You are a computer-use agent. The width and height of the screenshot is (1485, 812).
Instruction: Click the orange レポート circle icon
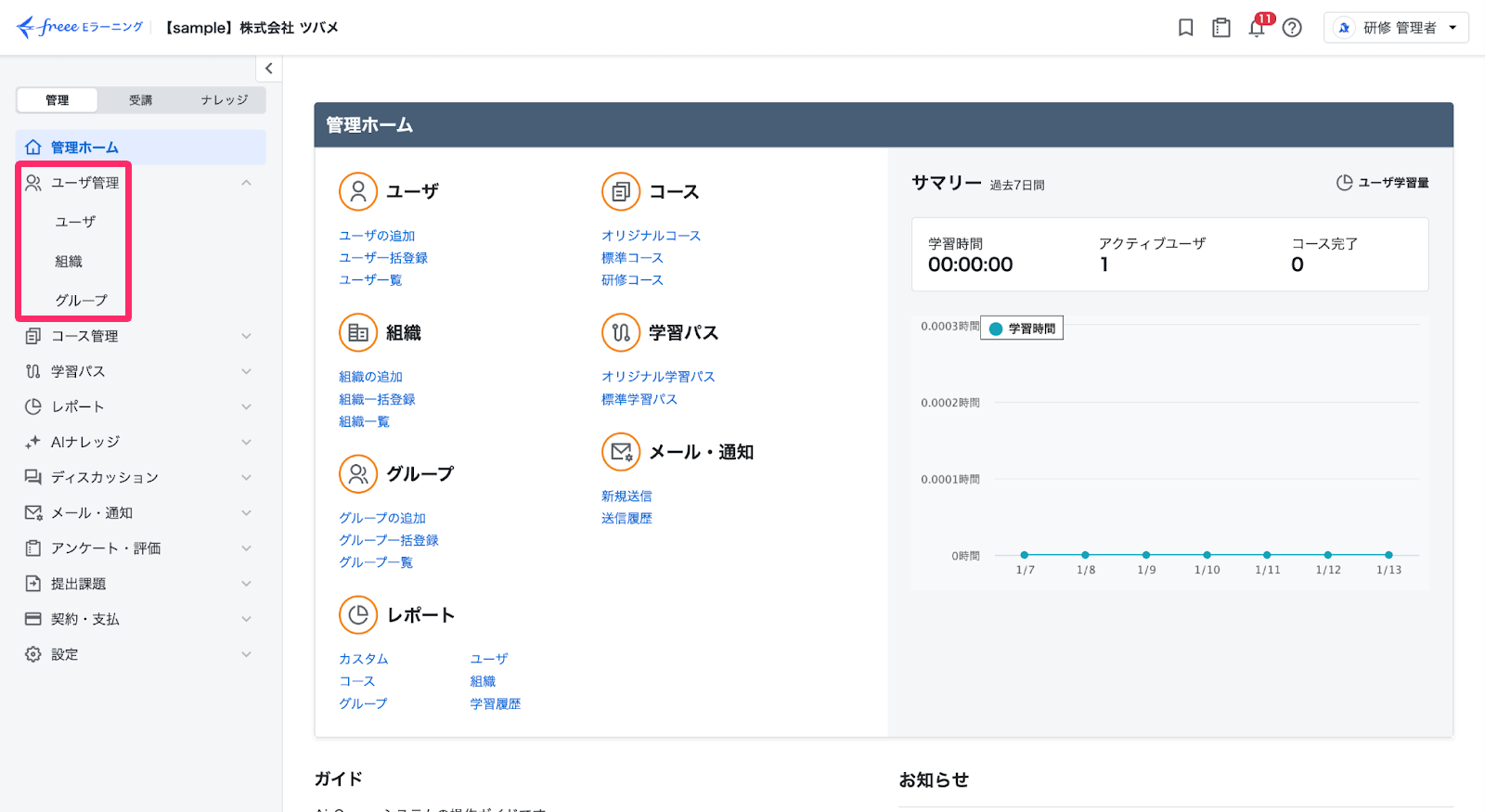click(358, 614)
